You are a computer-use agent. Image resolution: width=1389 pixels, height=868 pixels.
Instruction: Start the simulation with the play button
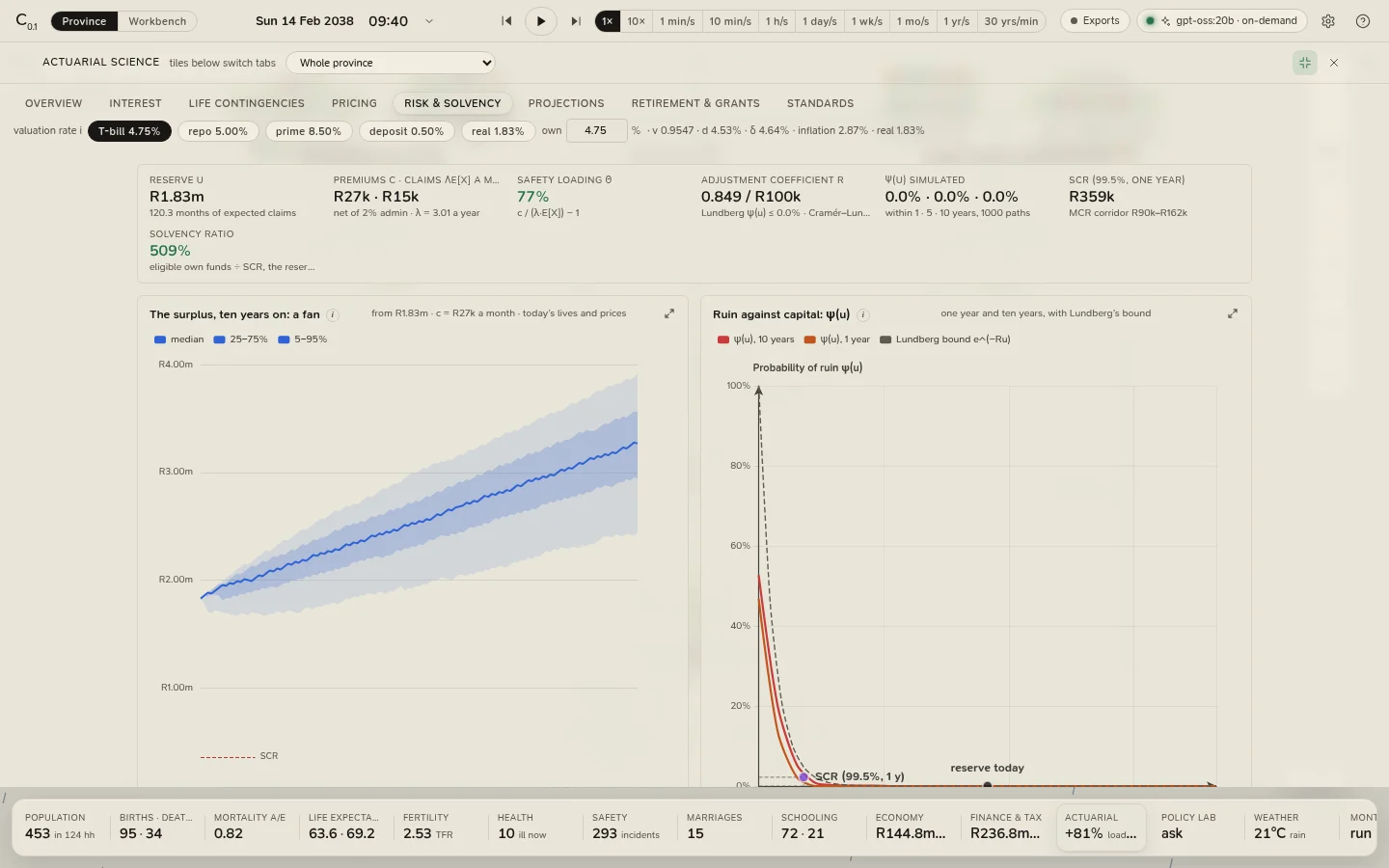[541, 21]
